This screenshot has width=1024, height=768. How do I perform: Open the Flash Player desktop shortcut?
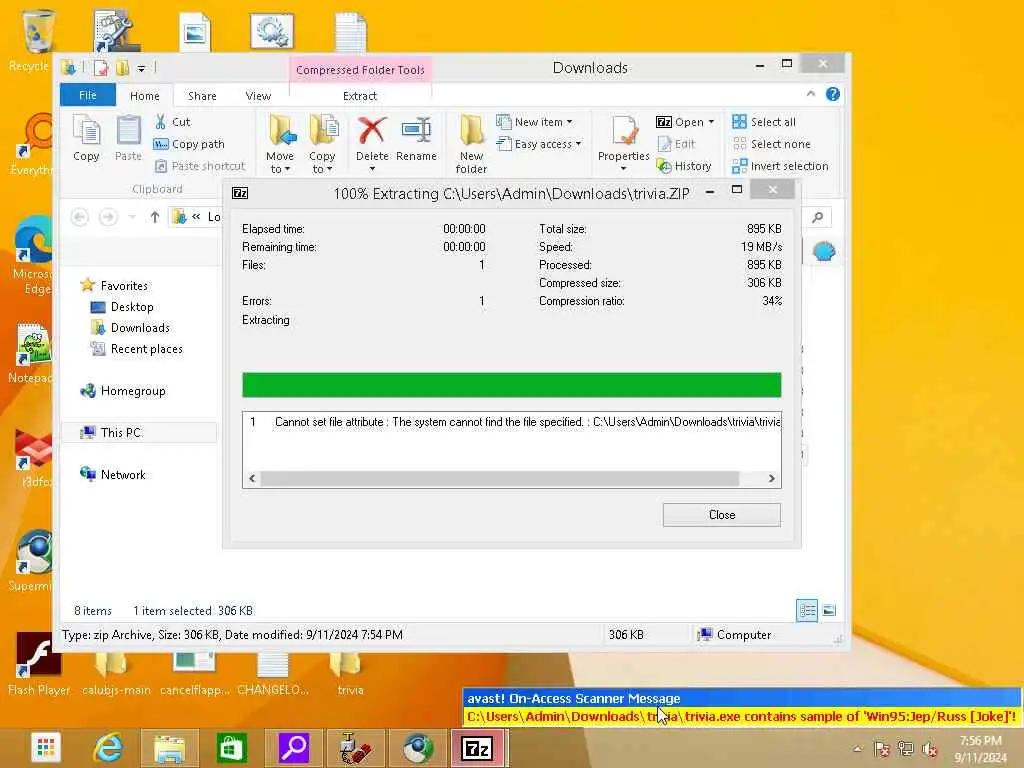(38, 664)
